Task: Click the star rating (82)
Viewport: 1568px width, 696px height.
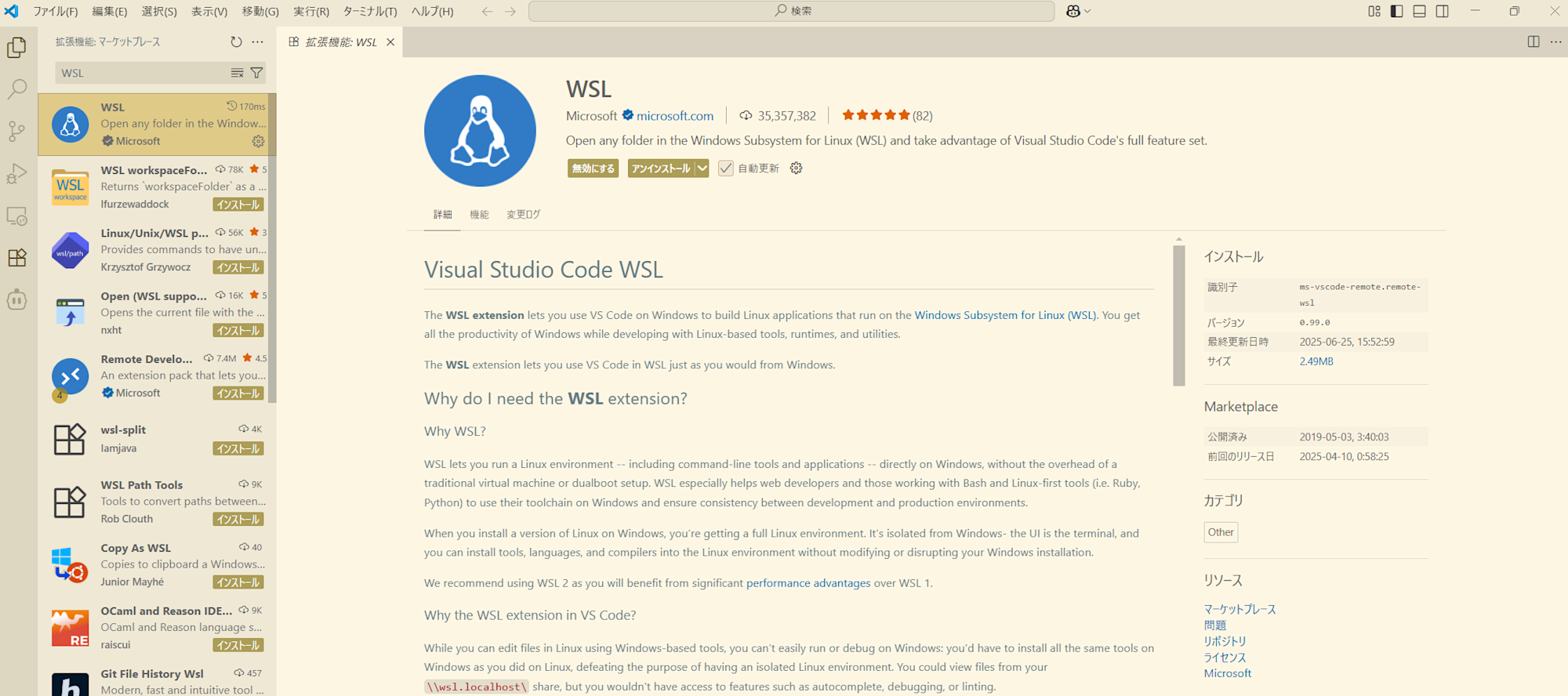Action: tap(887, 116)
